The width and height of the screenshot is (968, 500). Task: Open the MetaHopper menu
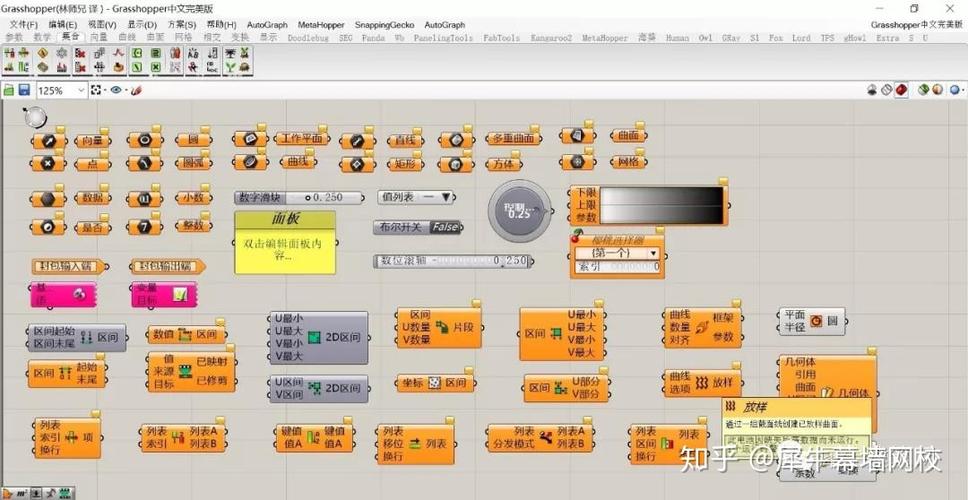pos(321,25)
